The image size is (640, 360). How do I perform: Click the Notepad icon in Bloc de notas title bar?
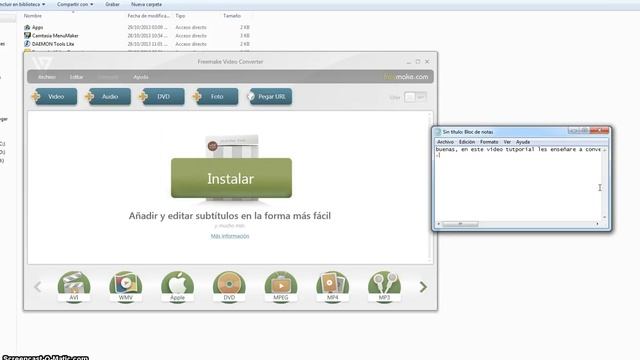438,132
